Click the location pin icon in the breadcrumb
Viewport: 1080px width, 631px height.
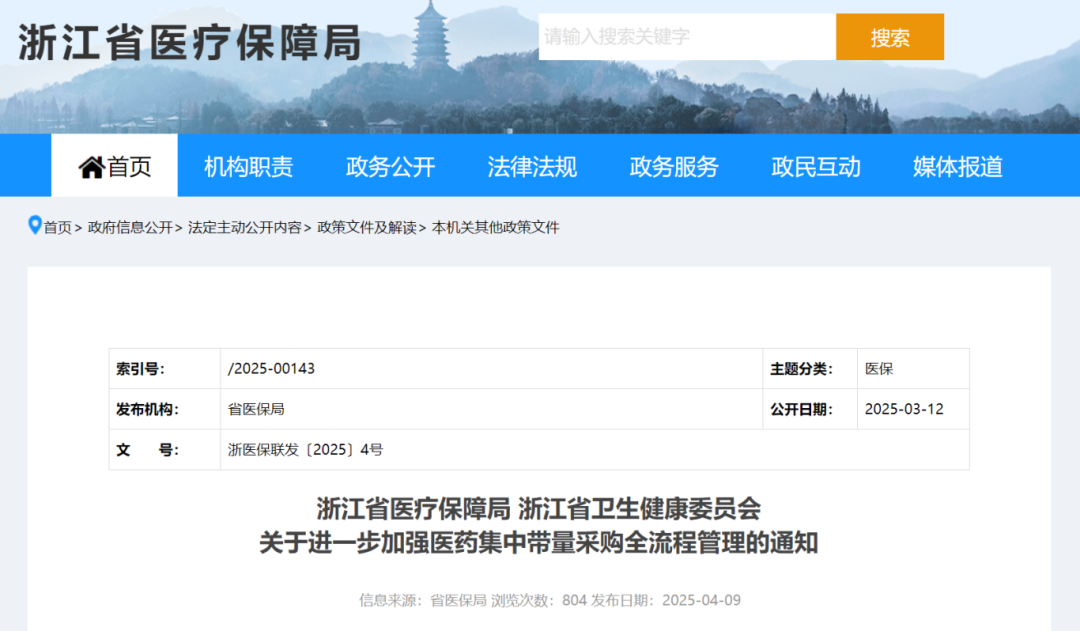(x=34, y=225)
